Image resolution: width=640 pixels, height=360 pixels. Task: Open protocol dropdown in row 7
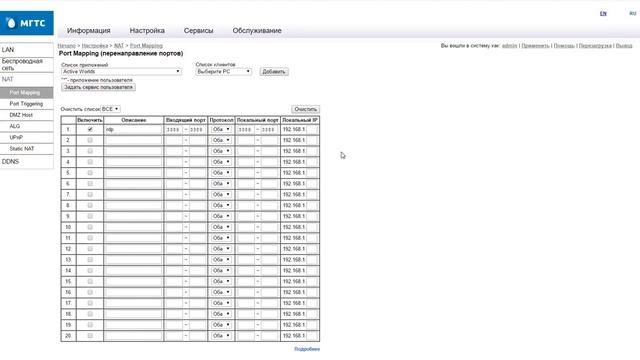pyautogui.click(x=221, y=195)
